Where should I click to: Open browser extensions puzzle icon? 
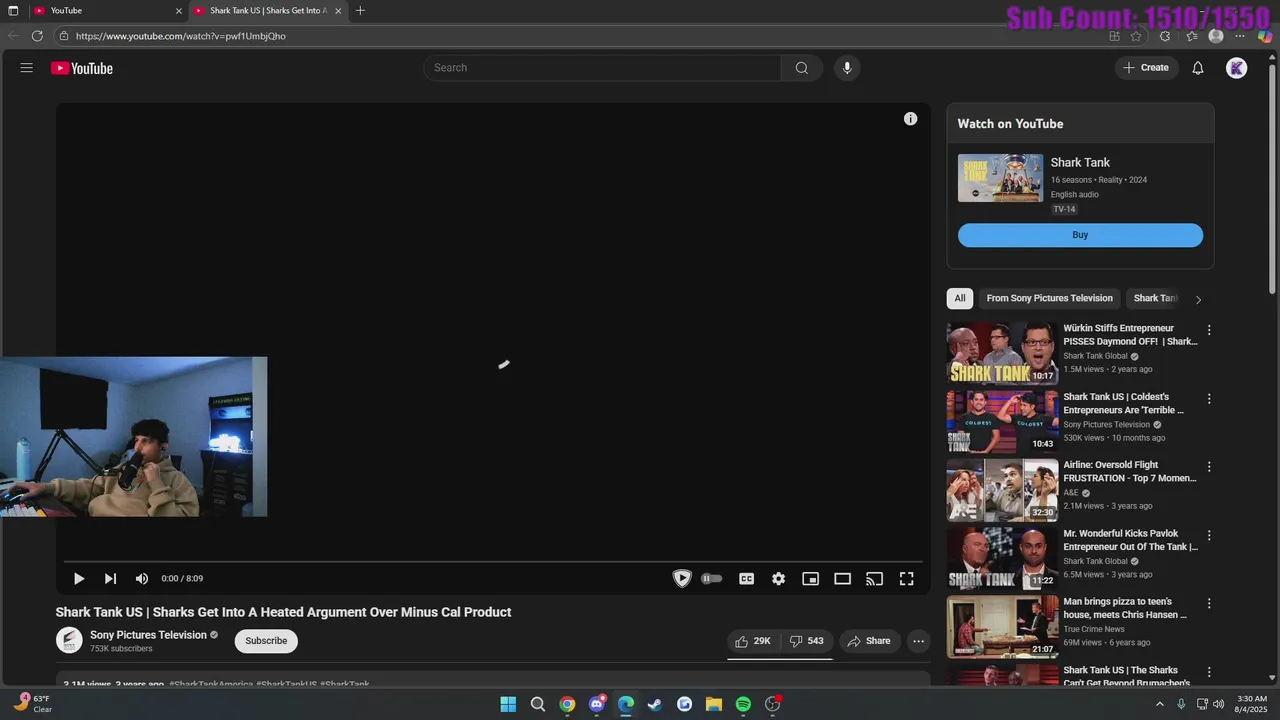point(1165,36)
